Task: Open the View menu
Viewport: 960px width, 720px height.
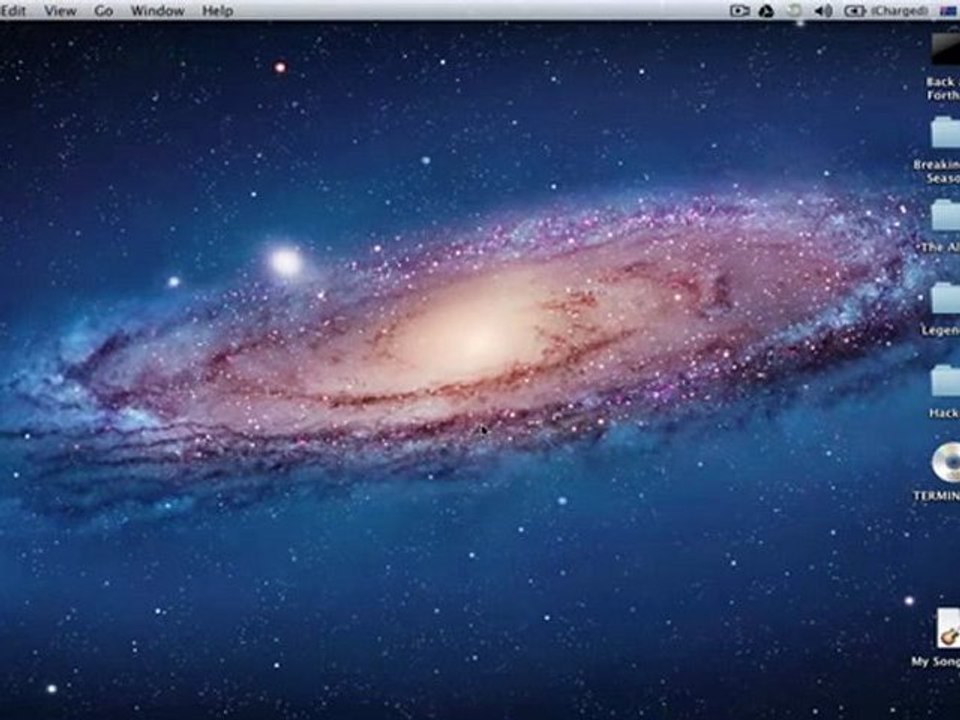Action: coord(60,10)
